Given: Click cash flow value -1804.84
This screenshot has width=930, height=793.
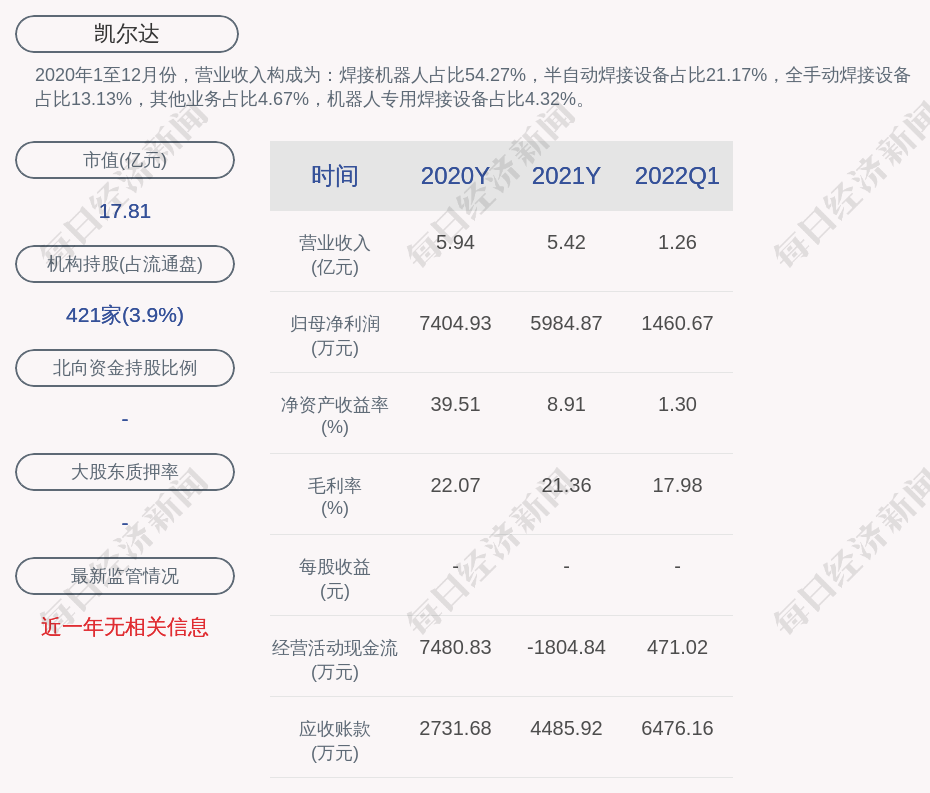Looking at the screenshot, I should pyautogui.click(x=566, y=647).
